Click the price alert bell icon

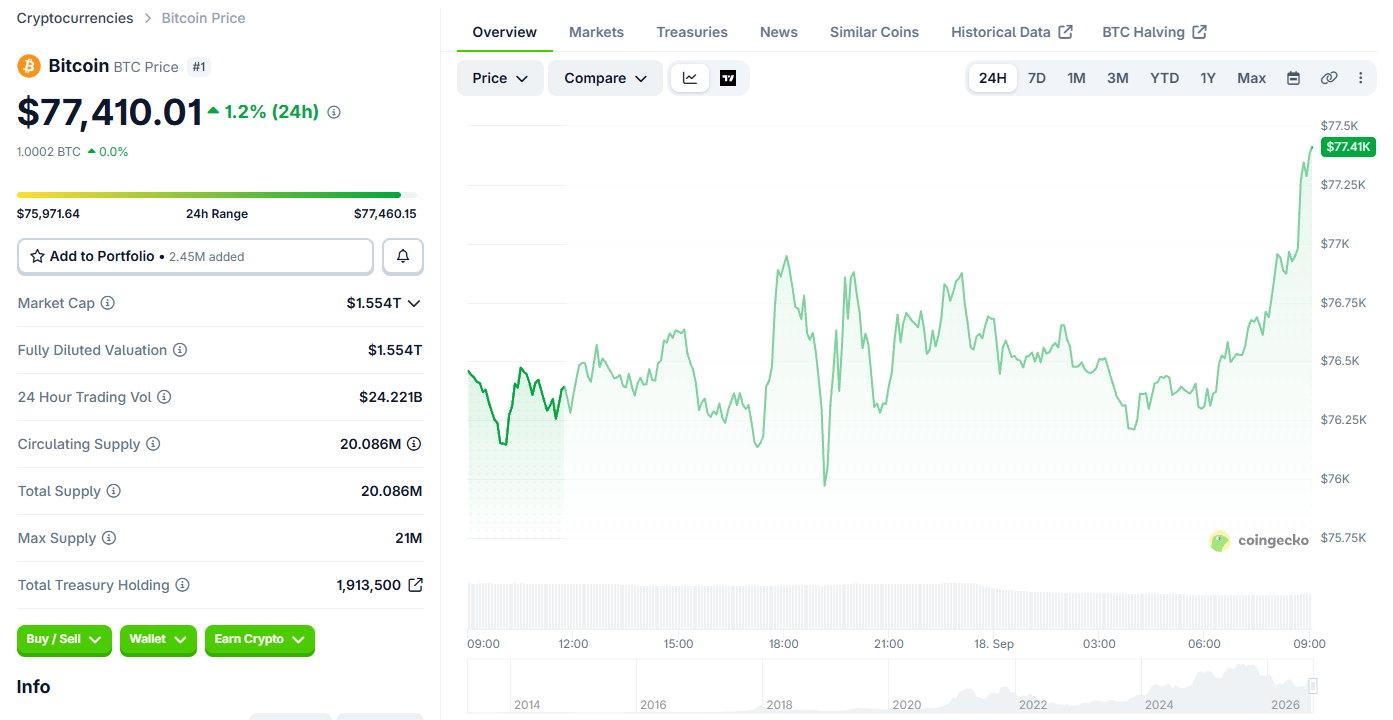(x=403, y=256)
